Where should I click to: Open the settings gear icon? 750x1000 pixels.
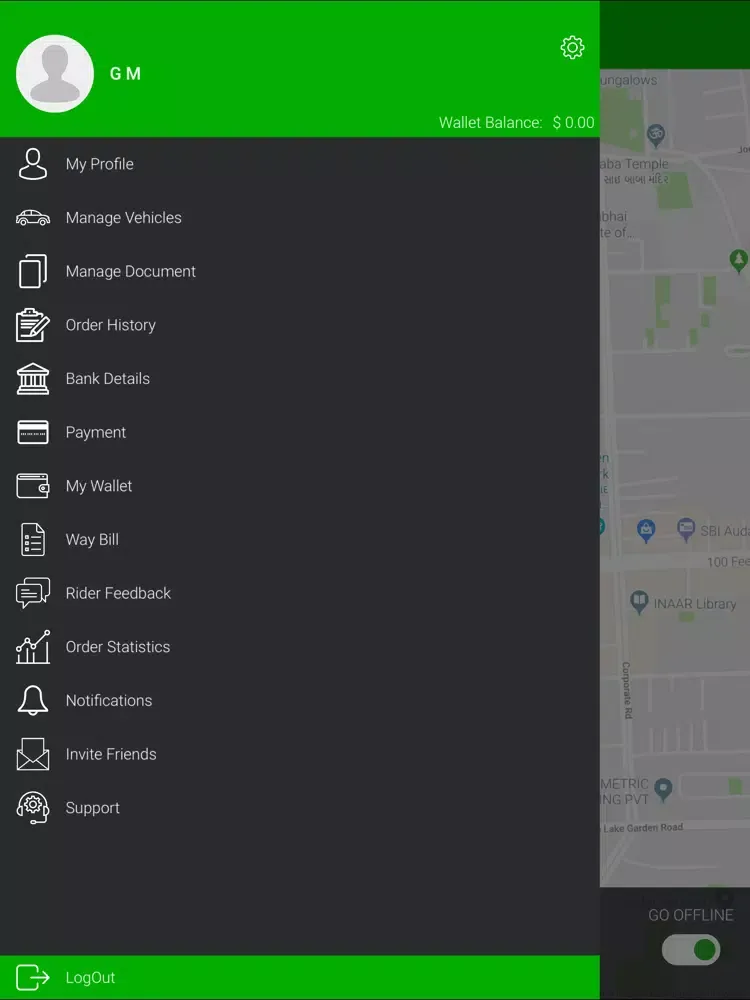(572, 47)
